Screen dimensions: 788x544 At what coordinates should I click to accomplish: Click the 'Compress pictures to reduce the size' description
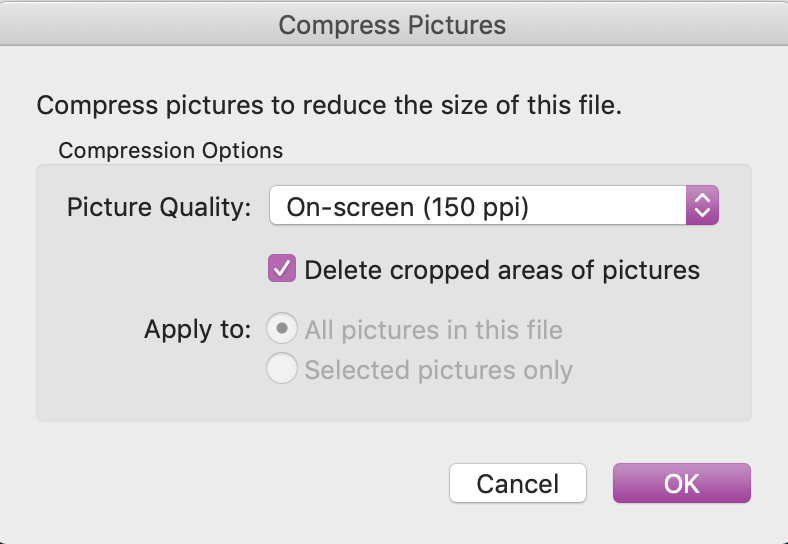click(329, 105)
